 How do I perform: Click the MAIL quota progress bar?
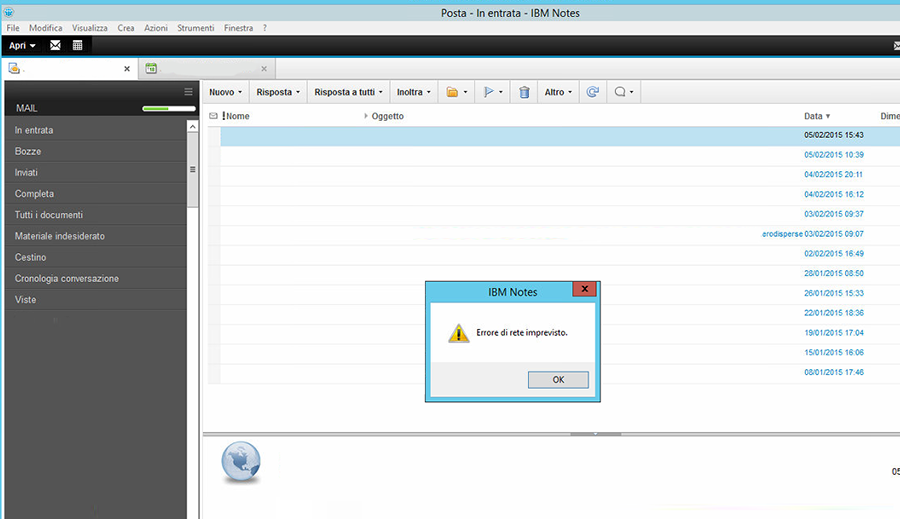pyautogui.click(x=169, y=108)
